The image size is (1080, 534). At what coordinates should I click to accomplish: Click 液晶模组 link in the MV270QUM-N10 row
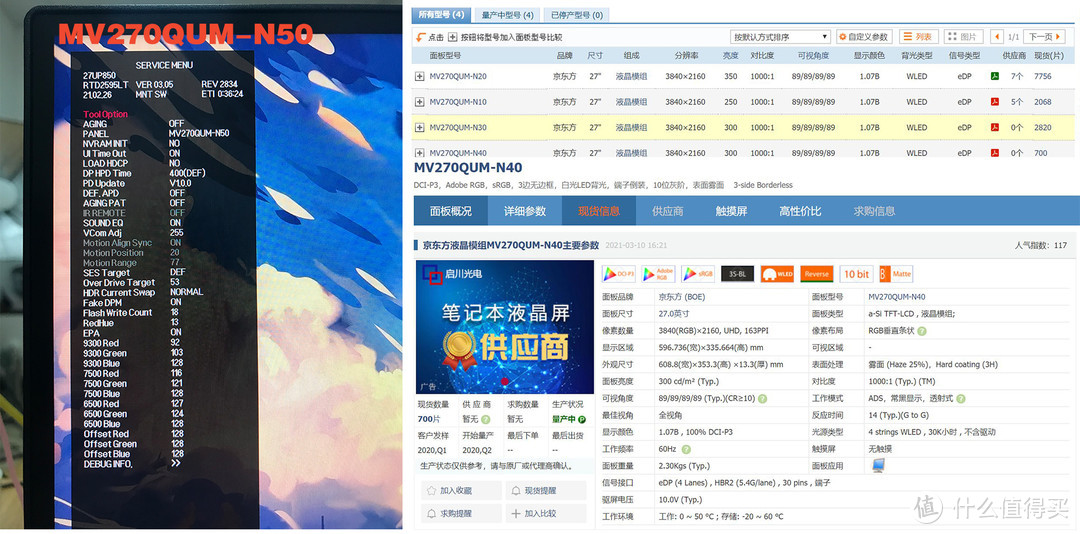coord(632,102)
